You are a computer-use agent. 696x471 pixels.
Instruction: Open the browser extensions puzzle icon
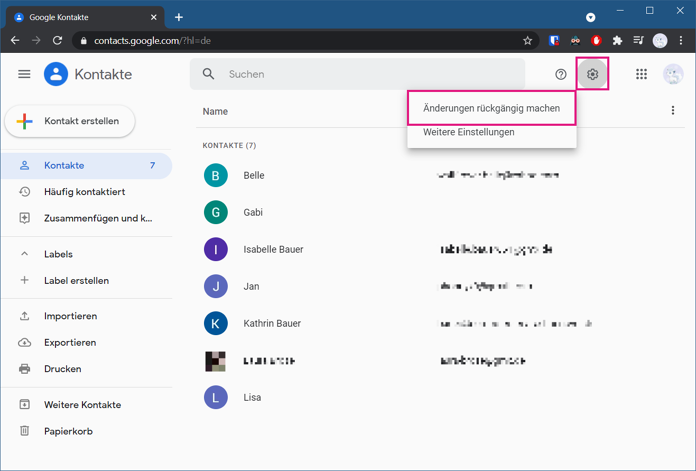(617, 41)
